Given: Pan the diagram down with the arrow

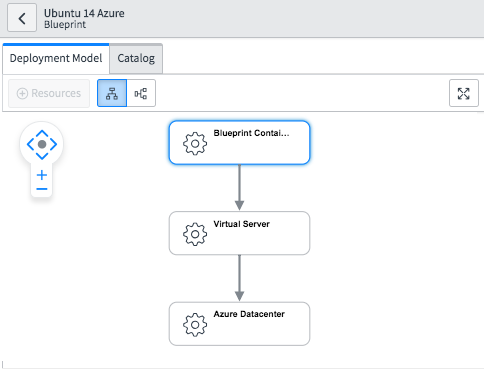Looking at the screenshot, I should pos(42,156).
